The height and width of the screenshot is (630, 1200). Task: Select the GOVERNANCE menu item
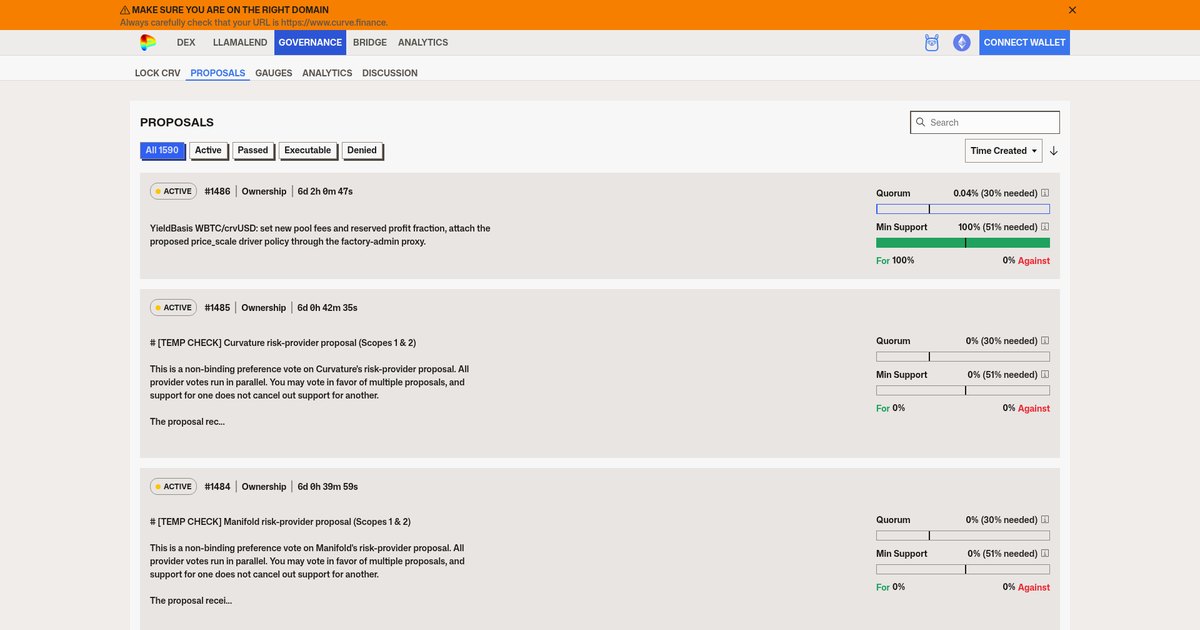click(310, 43)
